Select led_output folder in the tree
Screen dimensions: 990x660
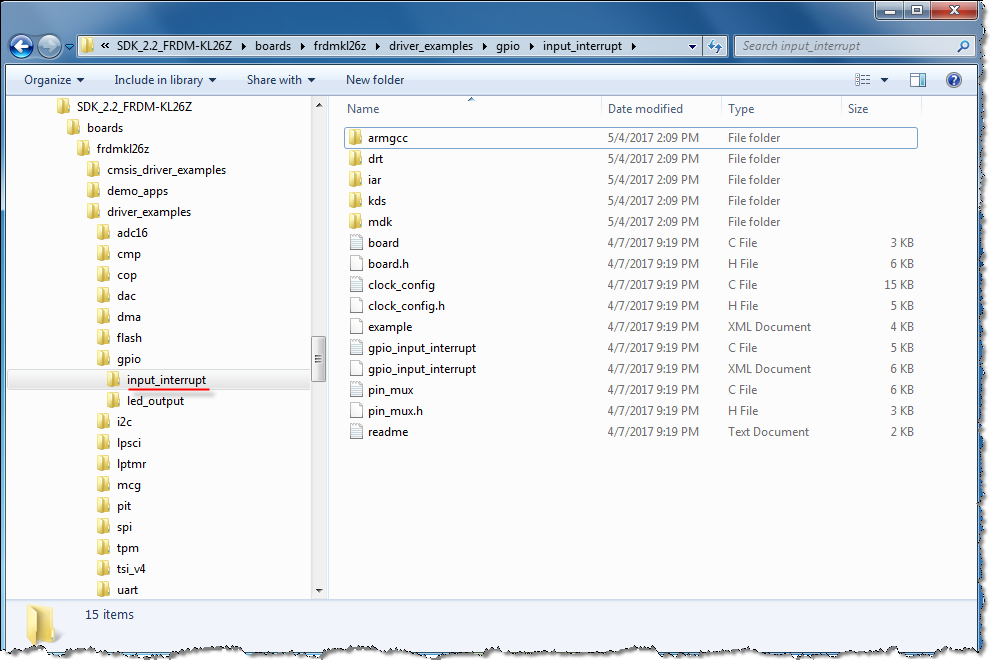tap(155, 401)
